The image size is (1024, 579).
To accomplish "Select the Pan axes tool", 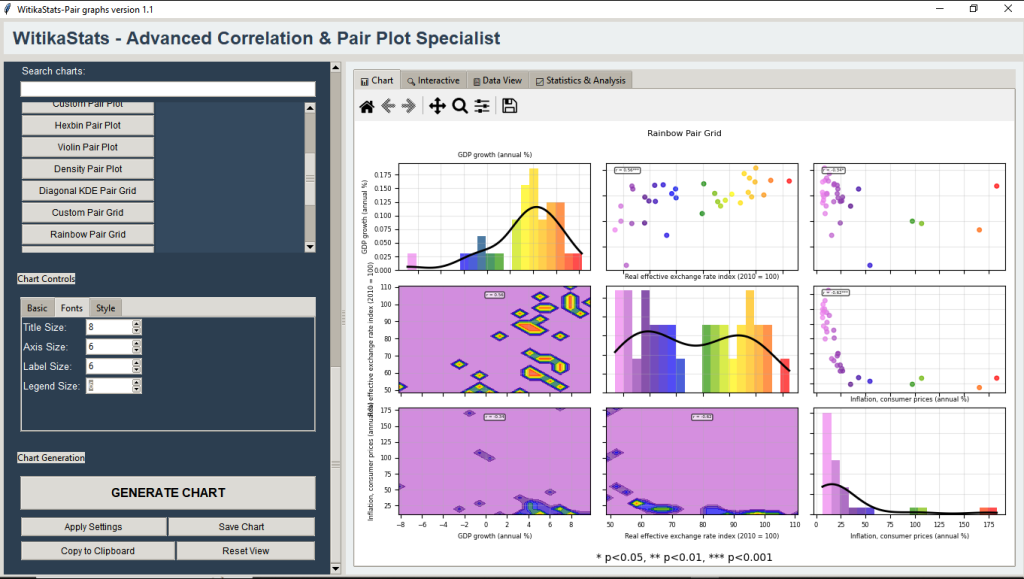I will 437,106.
